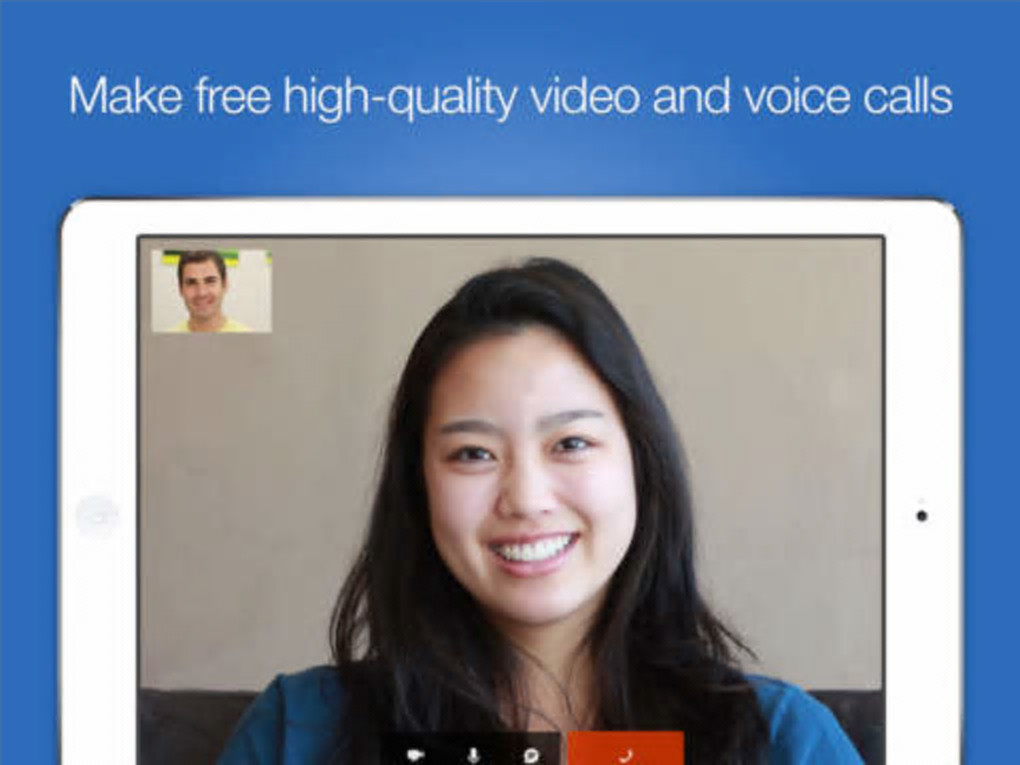Image resolution: width=1020 pixels, height=765 pixels.
Task: Show the in-call messaging panel
Action: 531,755
